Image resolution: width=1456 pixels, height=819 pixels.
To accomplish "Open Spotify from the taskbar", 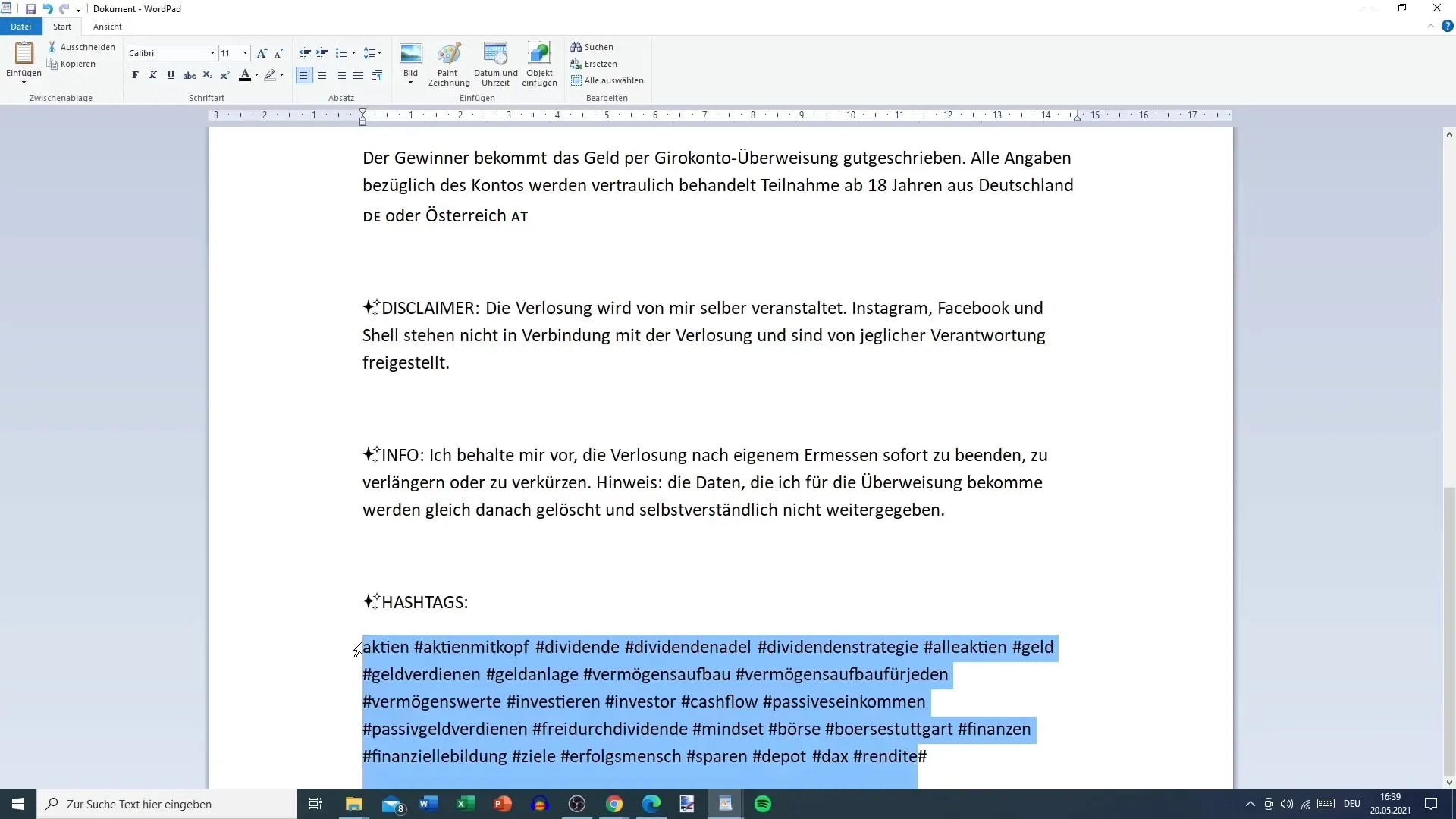I will 763,804.
